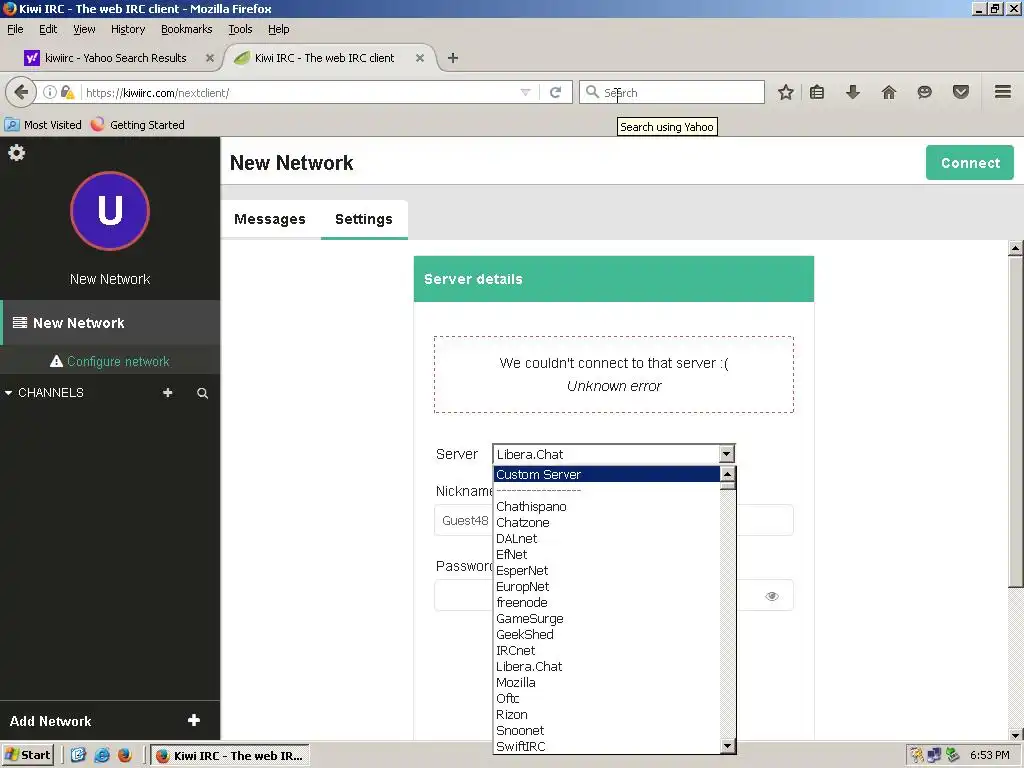Screen dimensions: 1024x768
Task: Open the Windows Start menu
Action: 27,756
